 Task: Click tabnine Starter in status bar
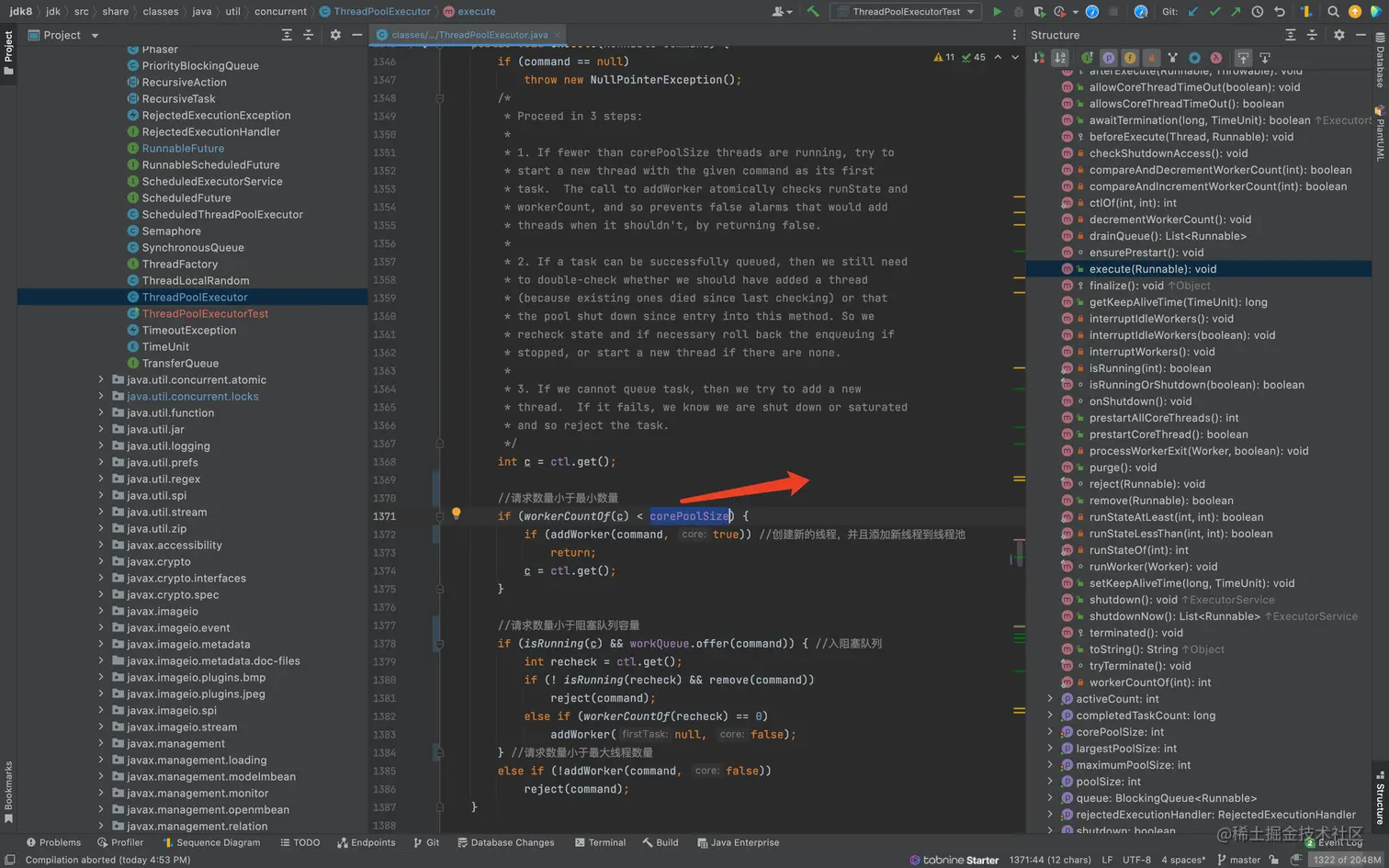pos(954,860)
